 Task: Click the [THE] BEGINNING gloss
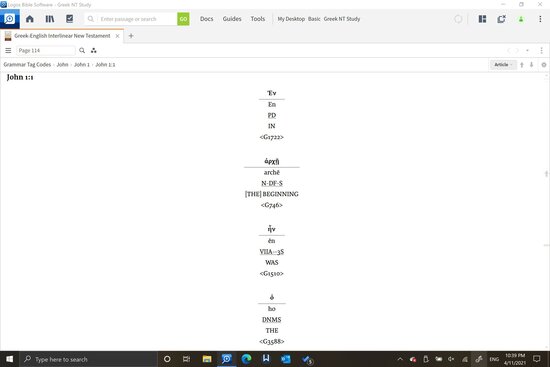coord(272,194)
